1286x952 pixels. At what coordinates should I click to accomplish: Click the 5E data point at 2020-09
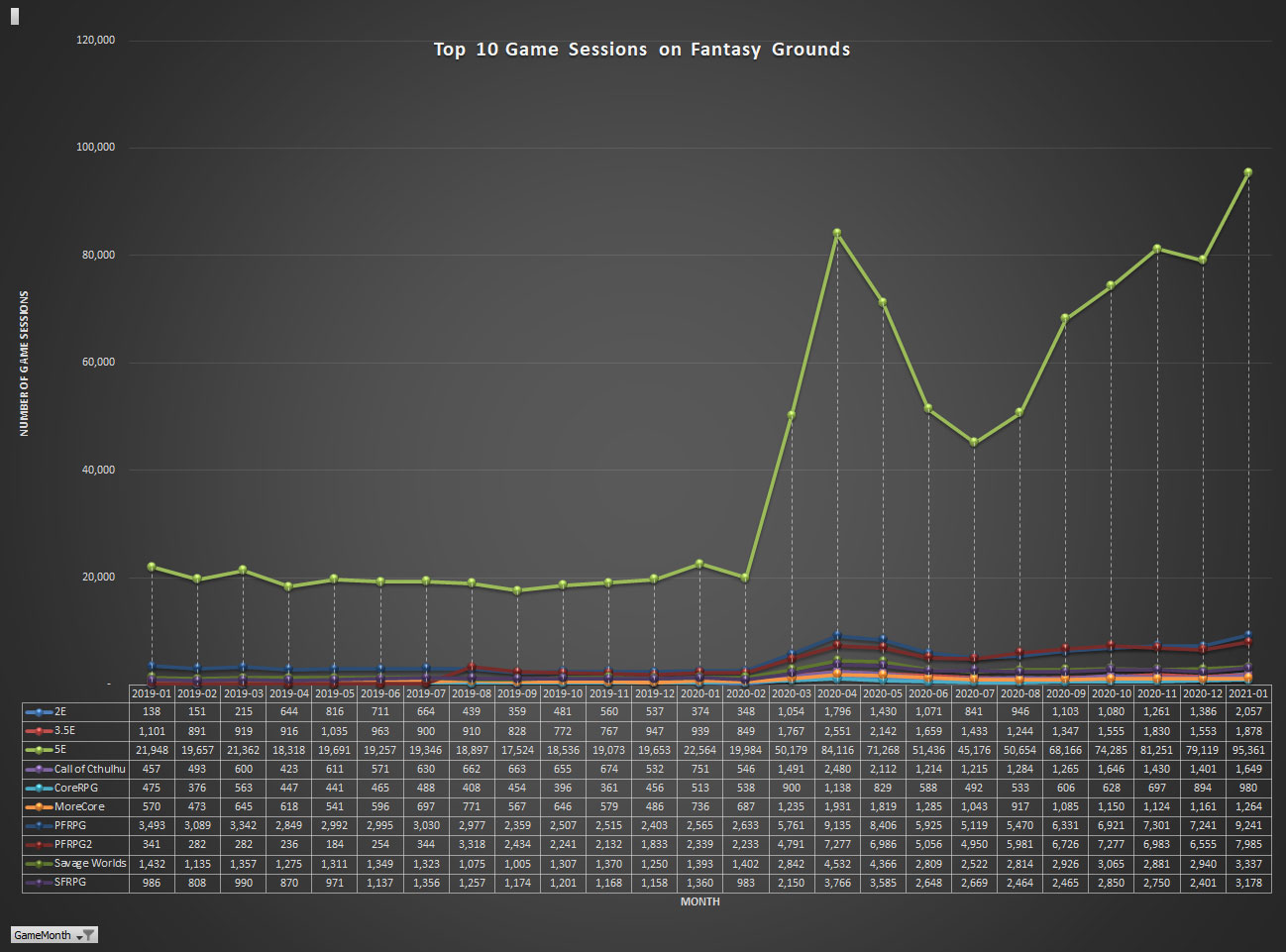1065,319
